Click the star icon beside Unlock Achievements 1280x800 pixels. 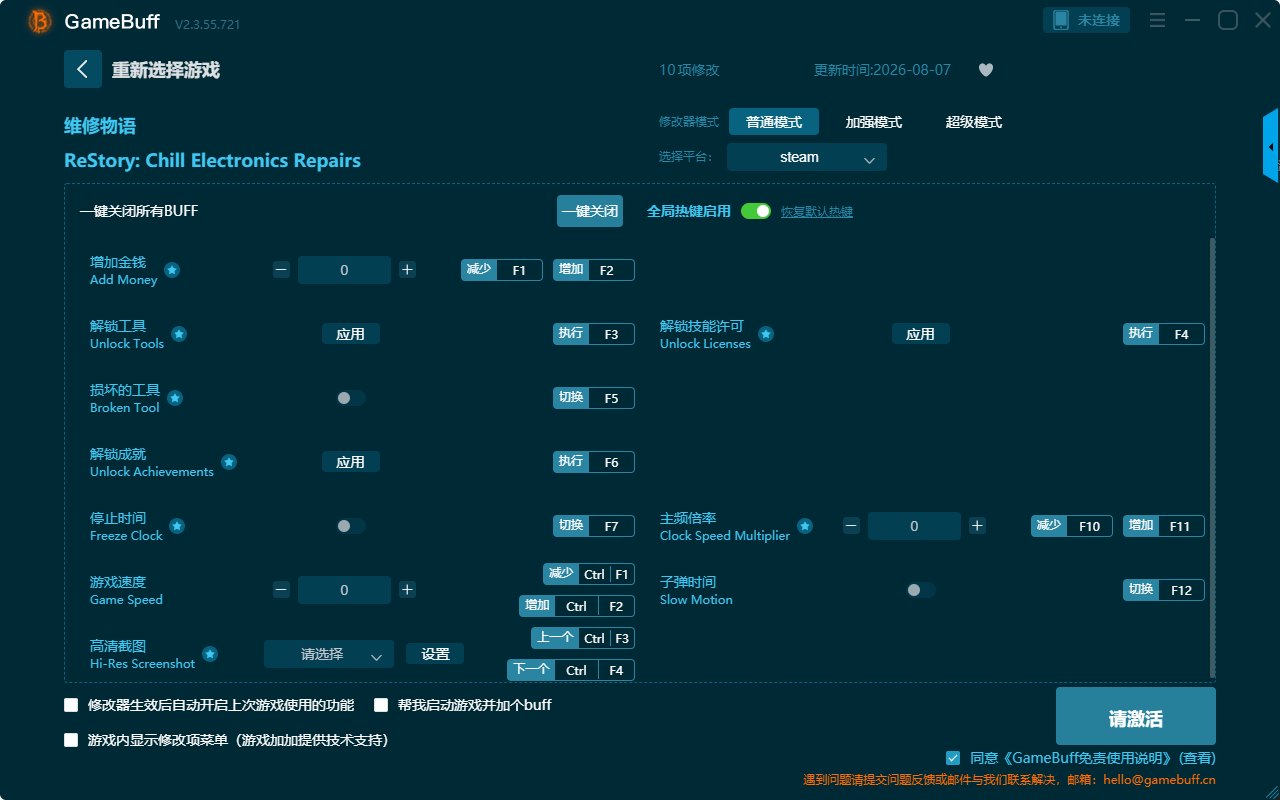(x=229, y=462)
